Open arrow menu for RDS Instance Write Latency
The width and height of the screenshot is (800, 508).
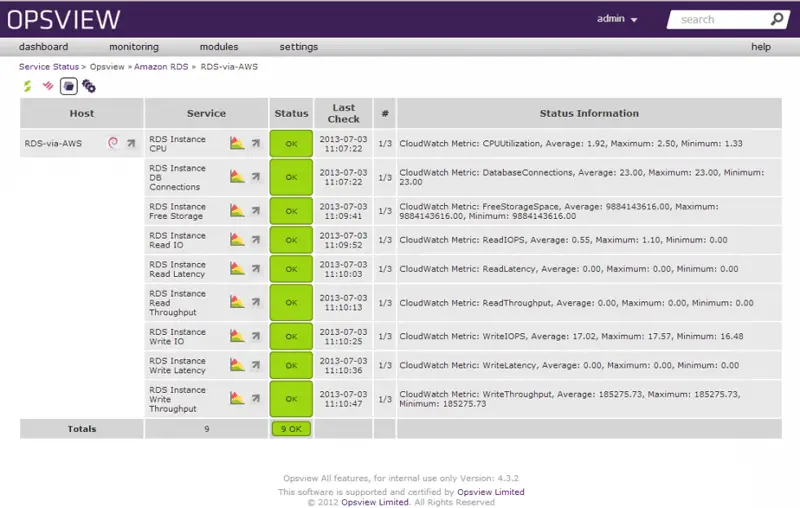(x=256, y=365)
